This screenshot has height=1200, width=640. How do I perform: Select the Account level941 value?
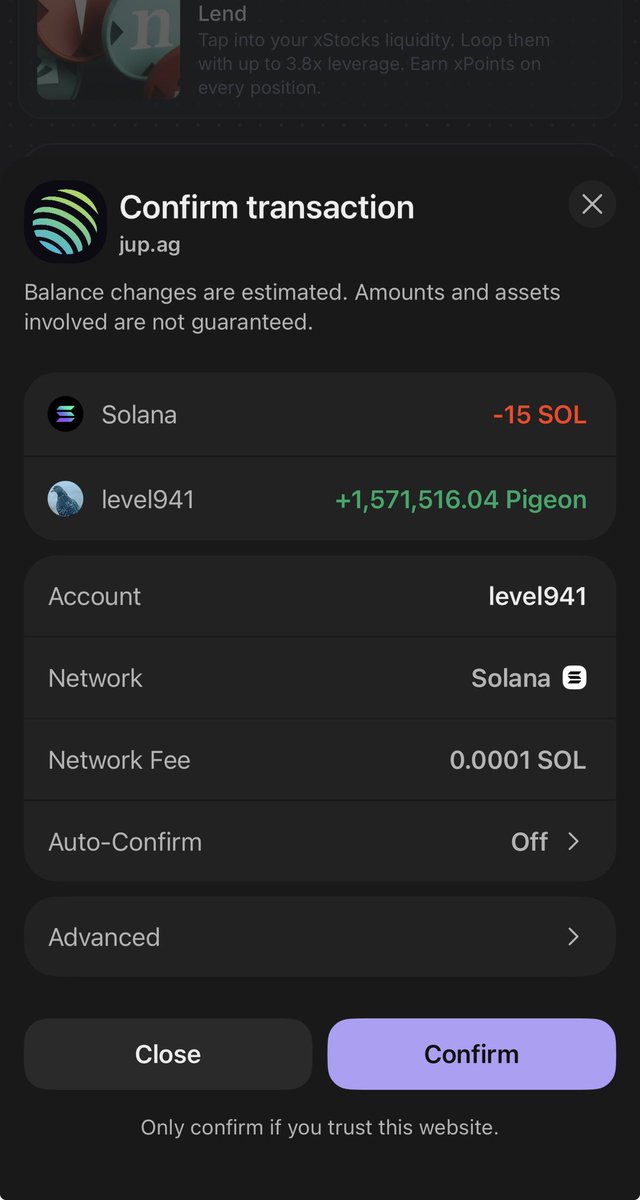click(x=537, y=597)
